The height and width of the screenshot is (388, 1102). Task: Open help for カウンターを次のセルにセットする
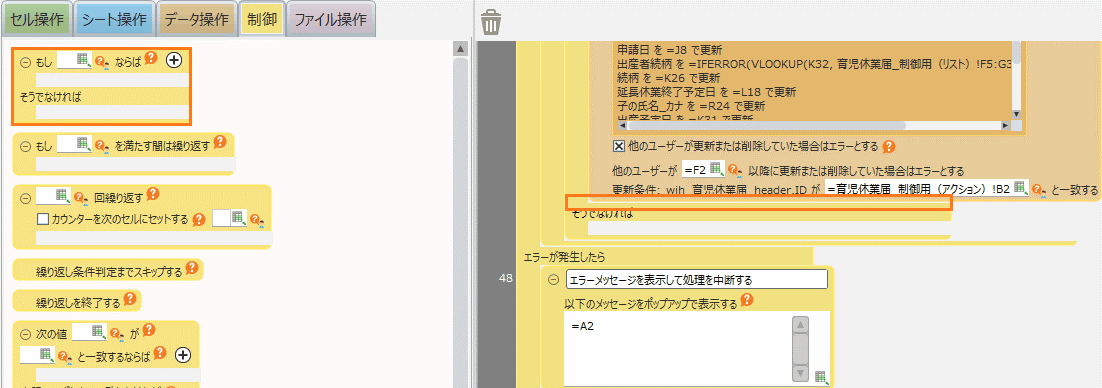pos(199,219)
